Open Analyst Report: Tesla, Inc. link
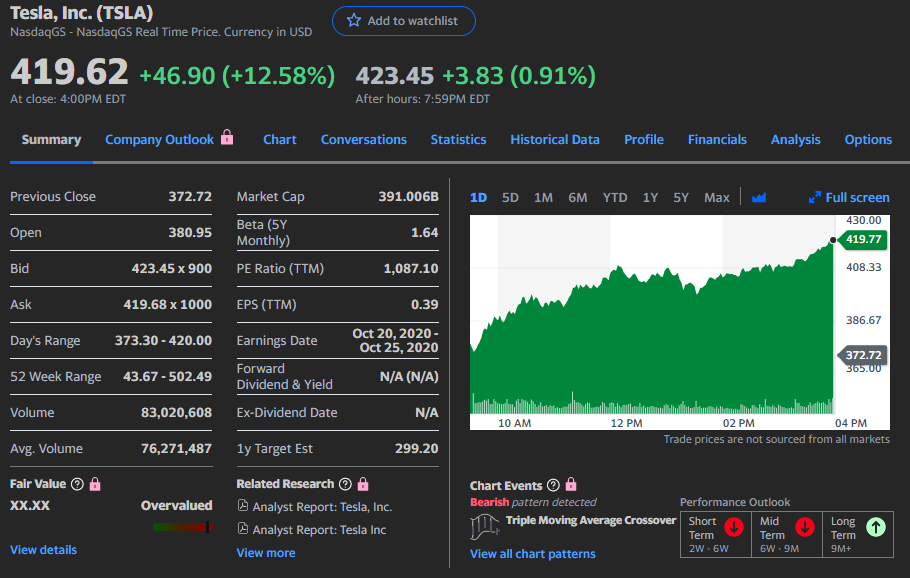Screen dimensions: 910x578 tap(322, 507)
